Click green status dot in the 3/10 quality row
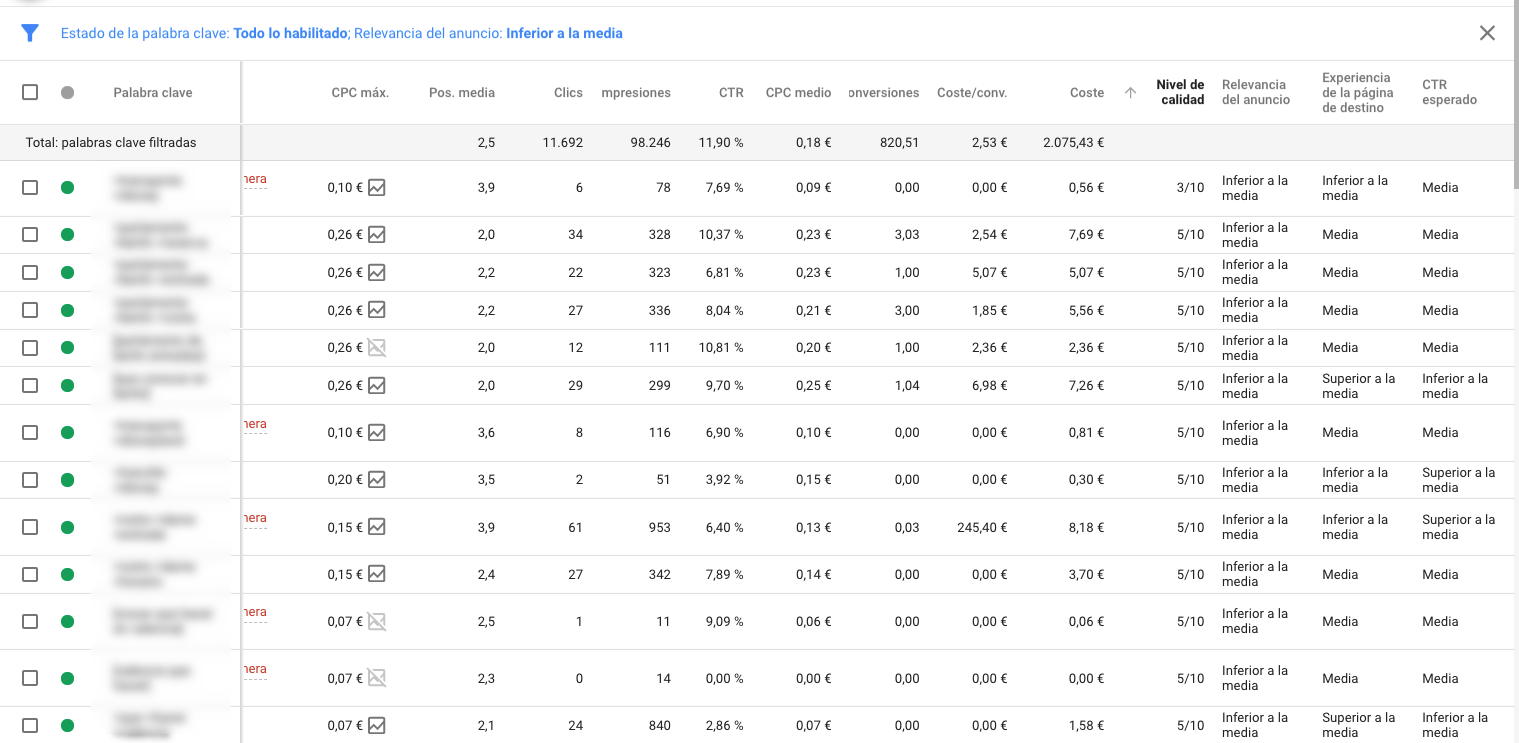This screenshot has width=1519, height=743. point(67,187)
